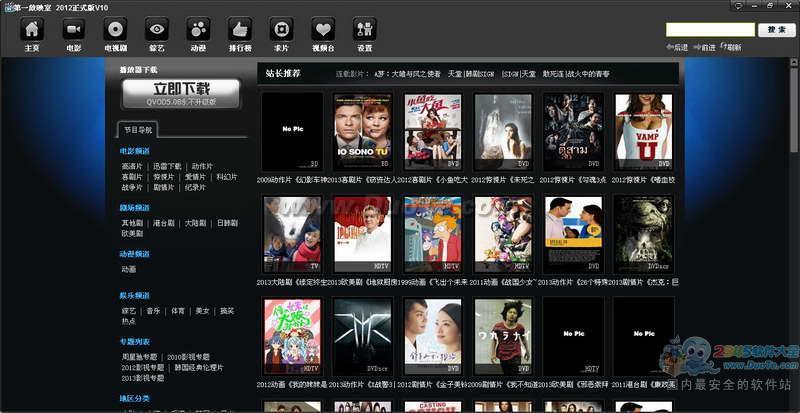Open the 战争片 category

point(132,187)
